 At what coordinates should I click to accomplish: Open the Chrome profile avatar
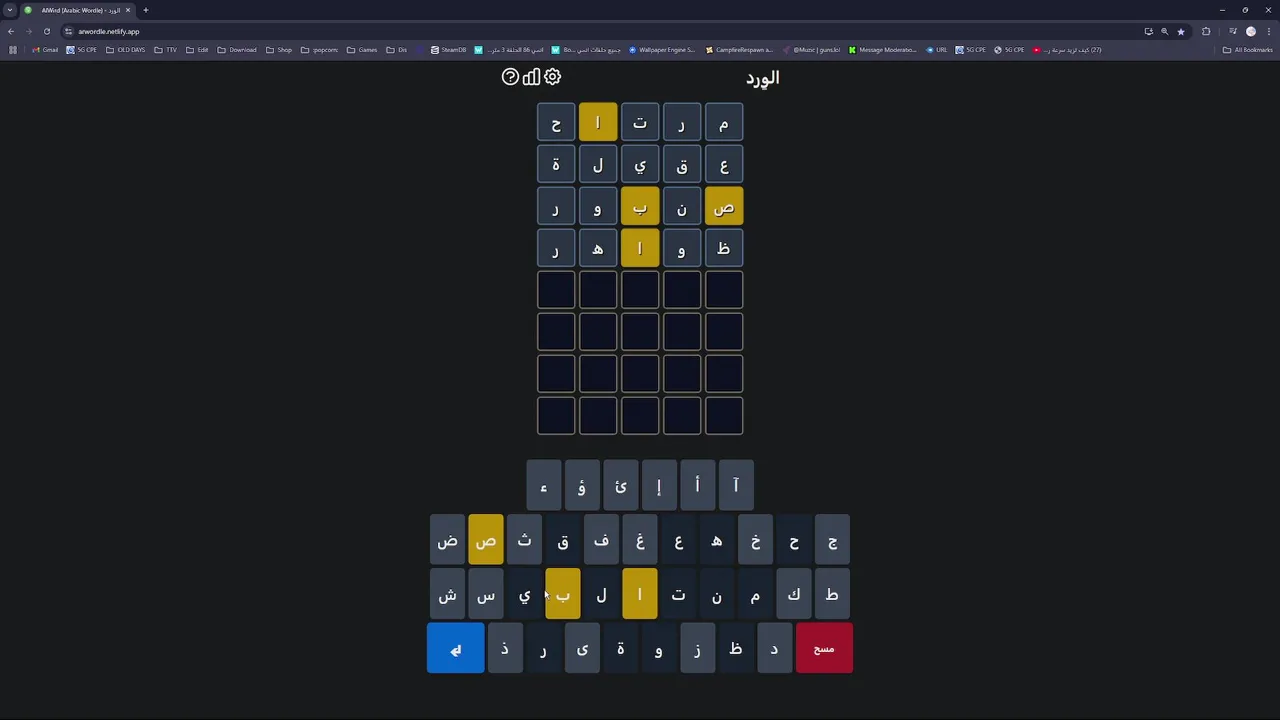click(x=1250, y=31)
